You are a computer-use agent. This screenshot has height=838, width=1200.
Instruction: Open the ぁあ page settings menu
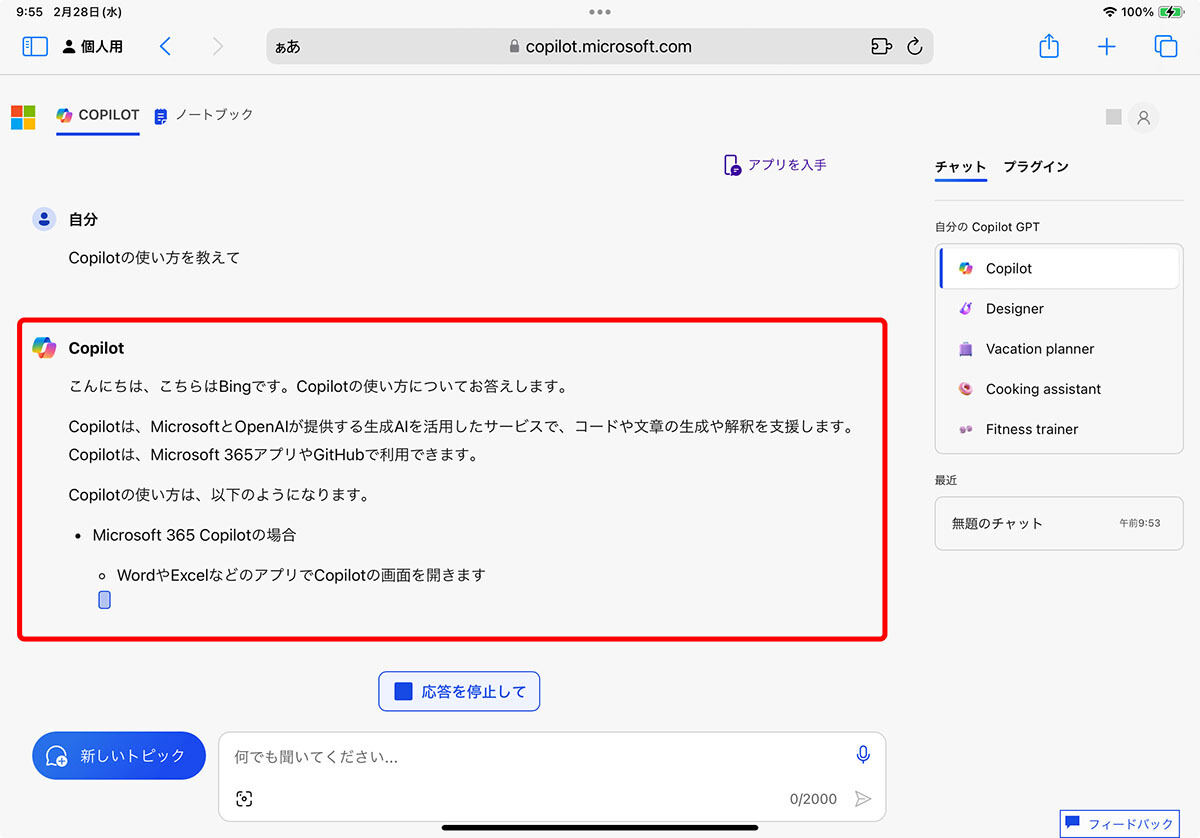(287, 47)
